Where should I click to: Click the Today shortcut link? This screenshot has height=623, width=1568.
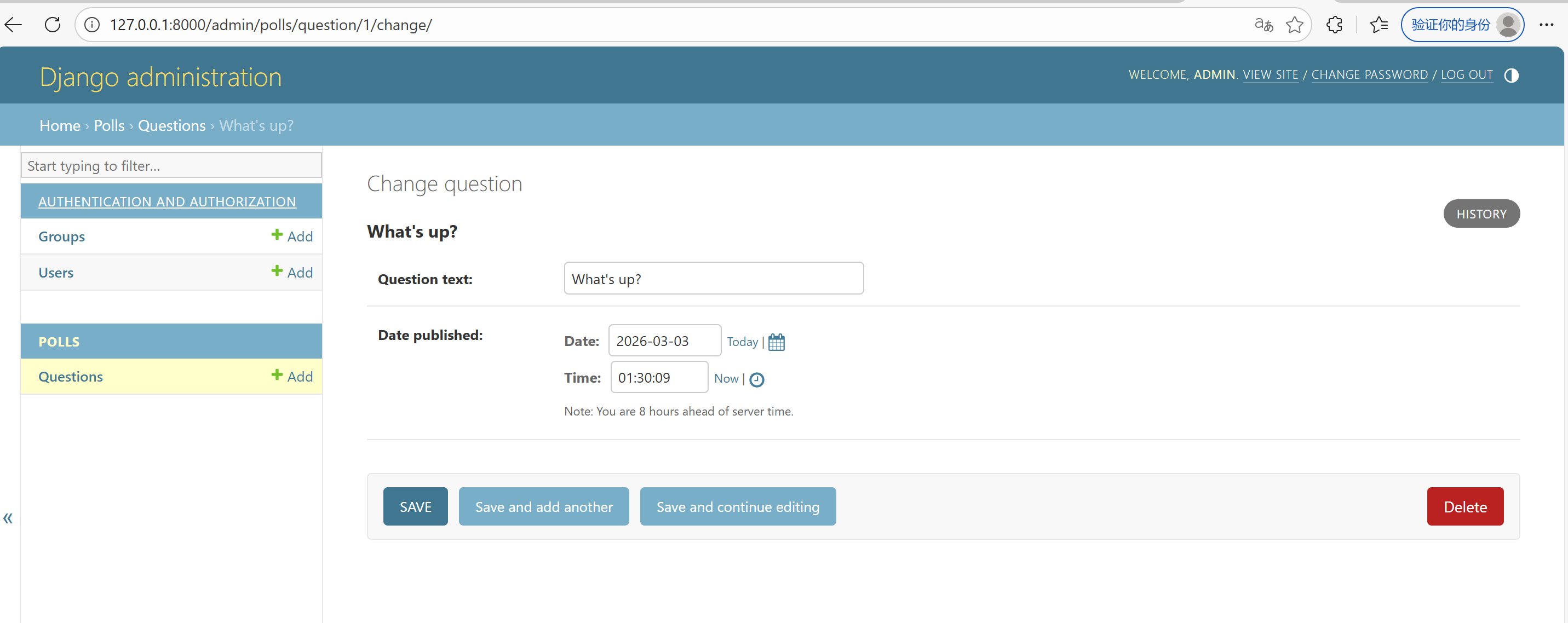tap(742, 342)
